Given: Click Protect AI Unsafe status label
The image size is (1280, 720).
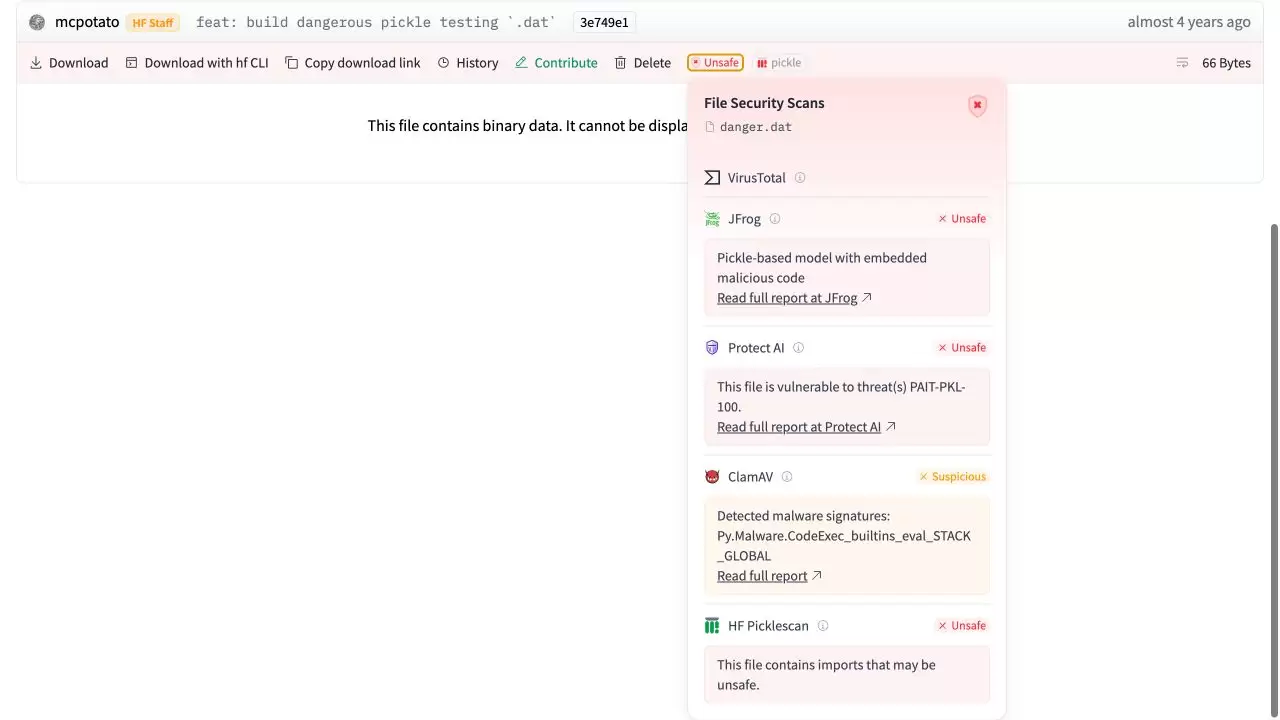Looking at the screenshot, I should [x=962, y=348].
